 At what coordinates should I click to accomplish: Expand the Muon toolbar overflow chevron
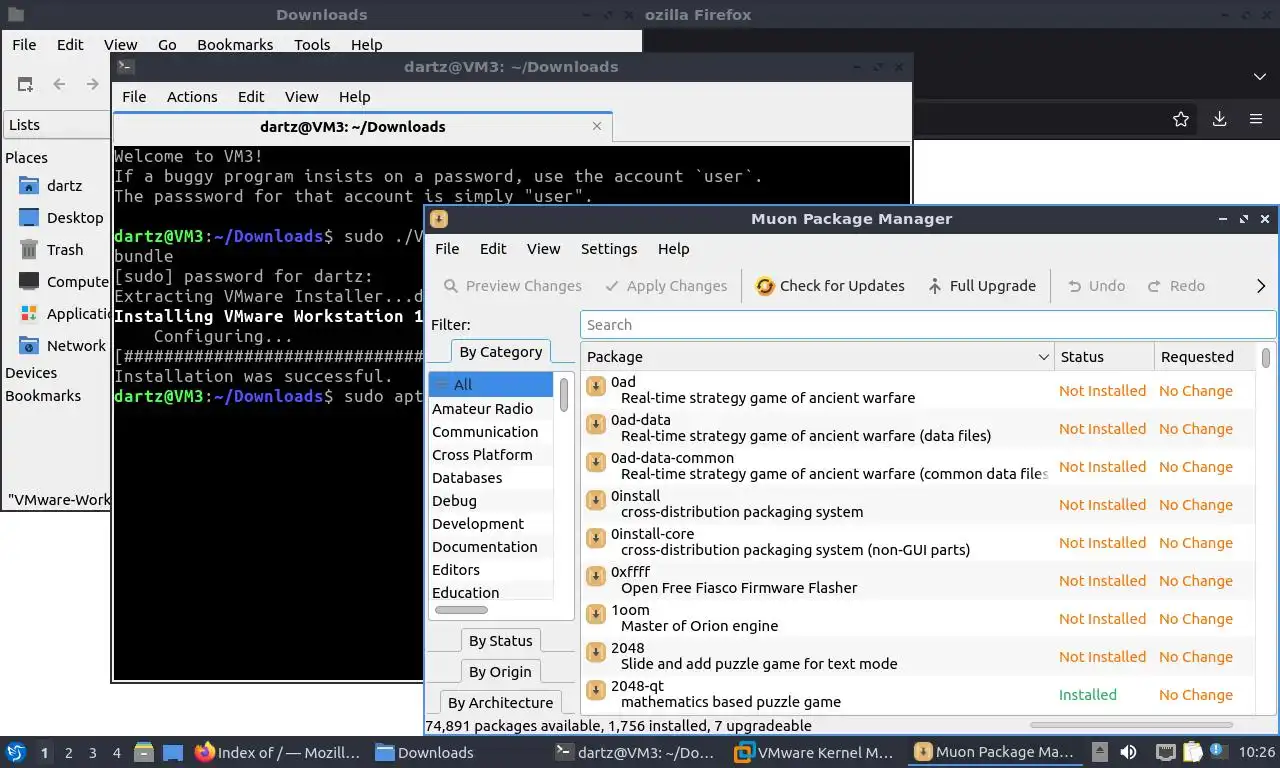coord(1260,286)
